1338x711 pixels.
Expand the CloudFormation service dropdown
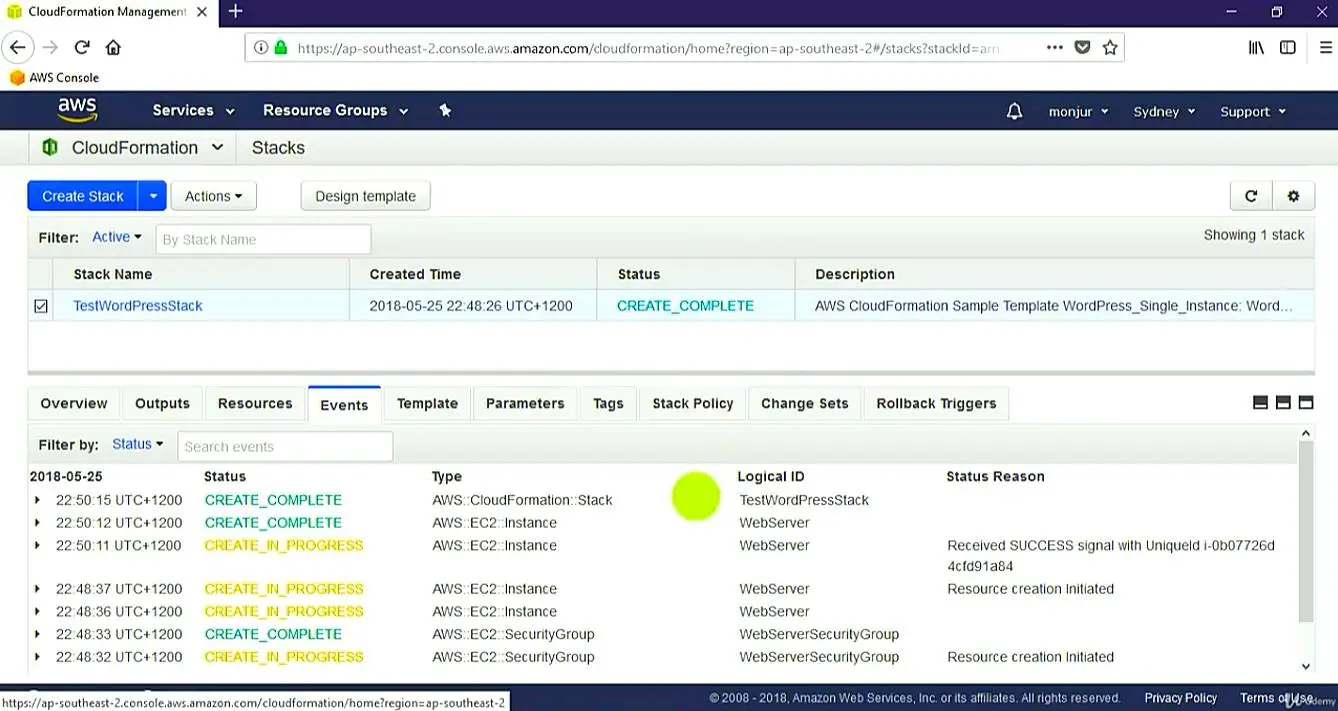point(217,148)
